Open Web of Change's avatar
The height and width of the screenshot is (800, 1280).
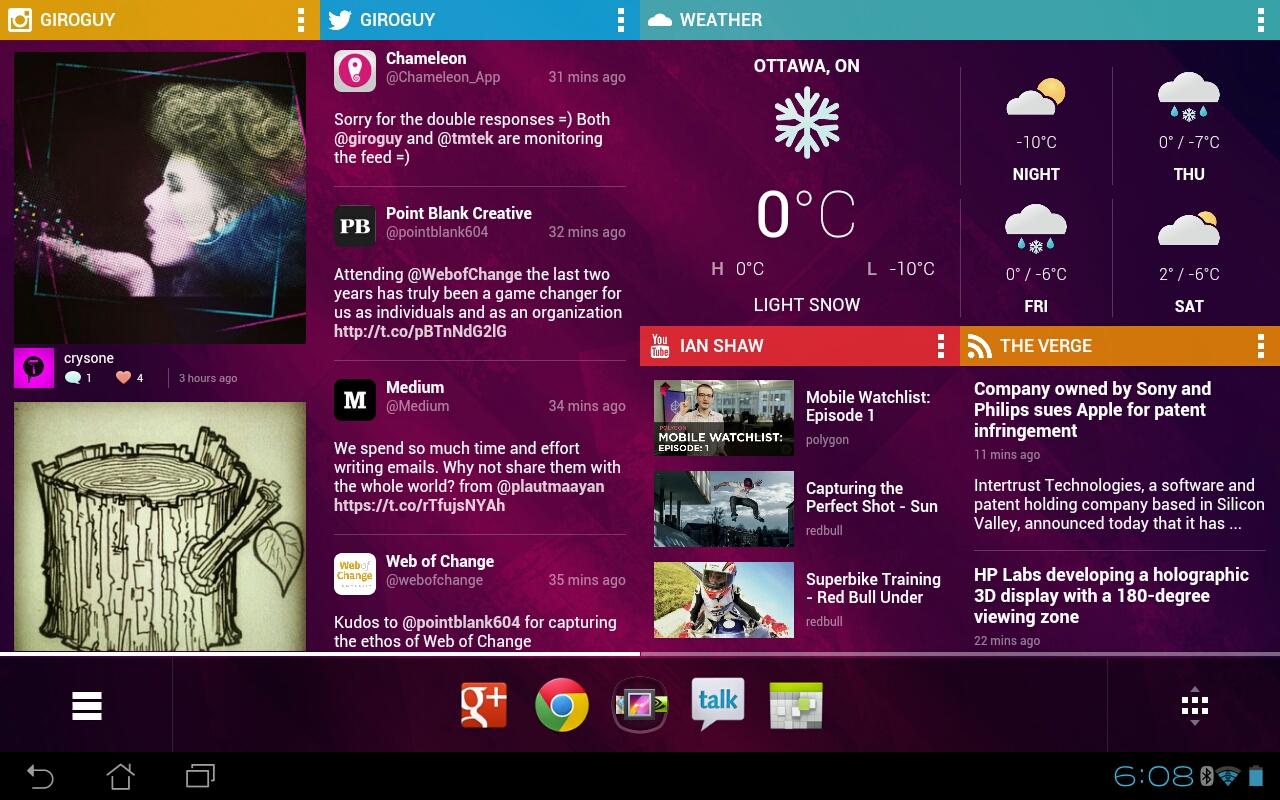point(355,574)
